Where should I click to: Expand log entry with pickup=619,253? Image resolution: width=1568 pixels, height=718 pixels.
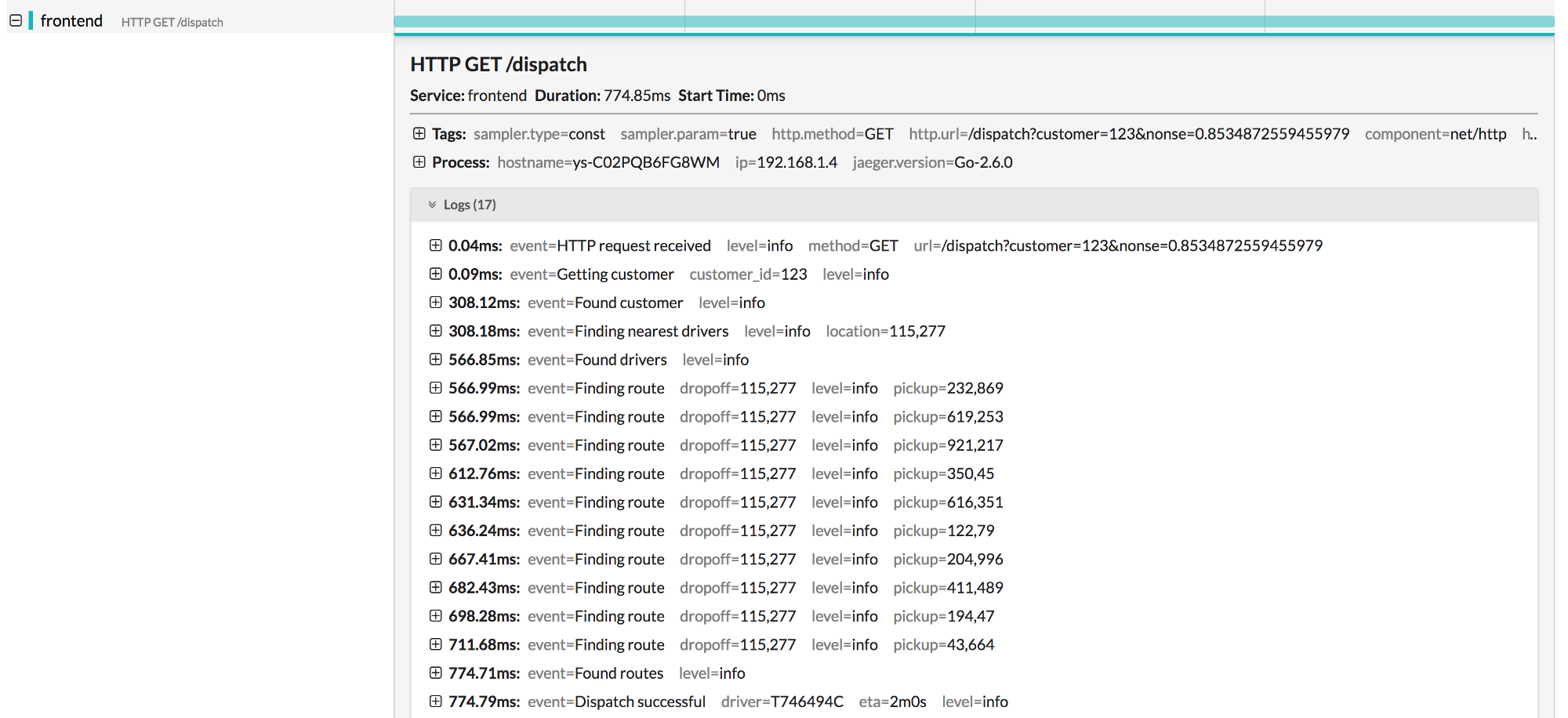click(x=436, y=416)
